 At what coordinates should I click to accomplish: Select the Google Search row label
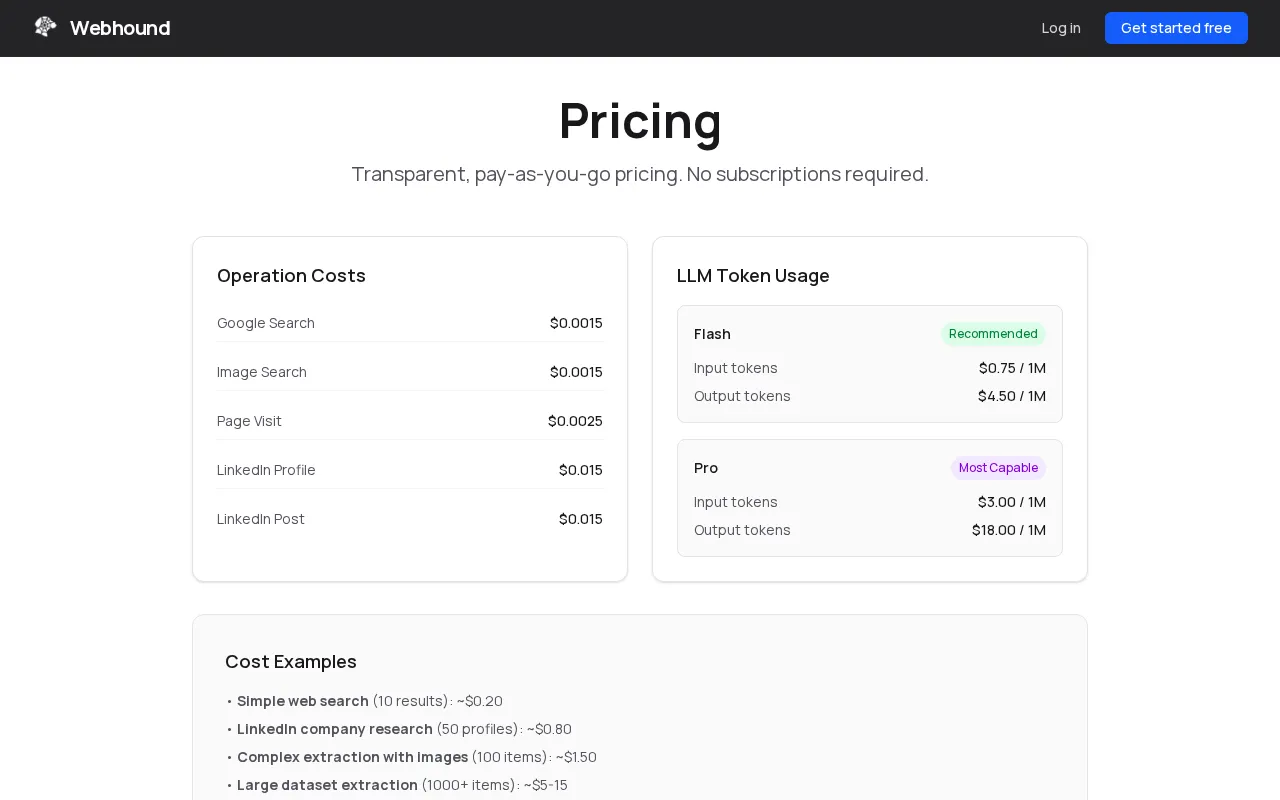tap(266, 323)
